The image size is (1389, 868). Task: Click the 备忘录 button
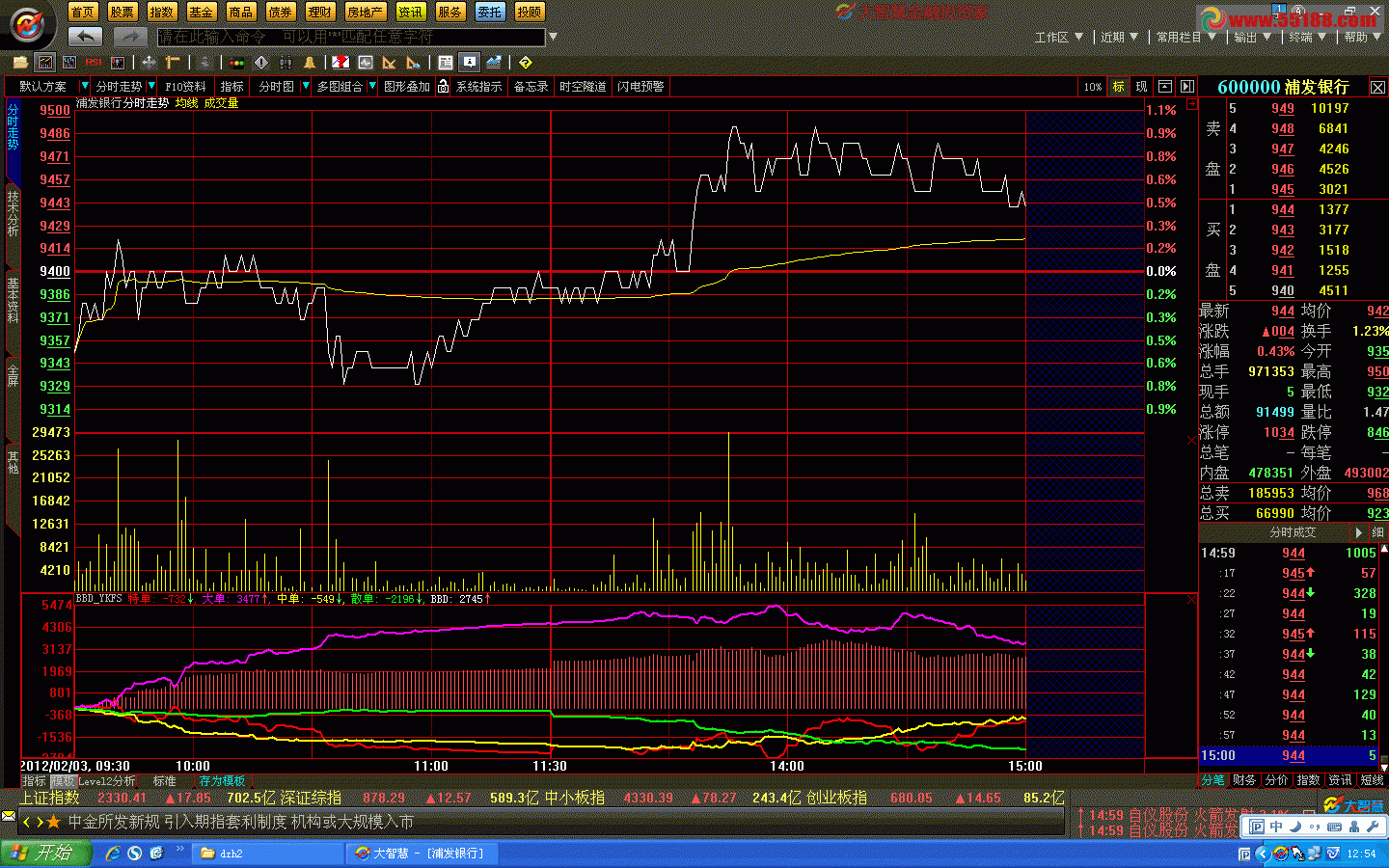[x=531, y=86]
